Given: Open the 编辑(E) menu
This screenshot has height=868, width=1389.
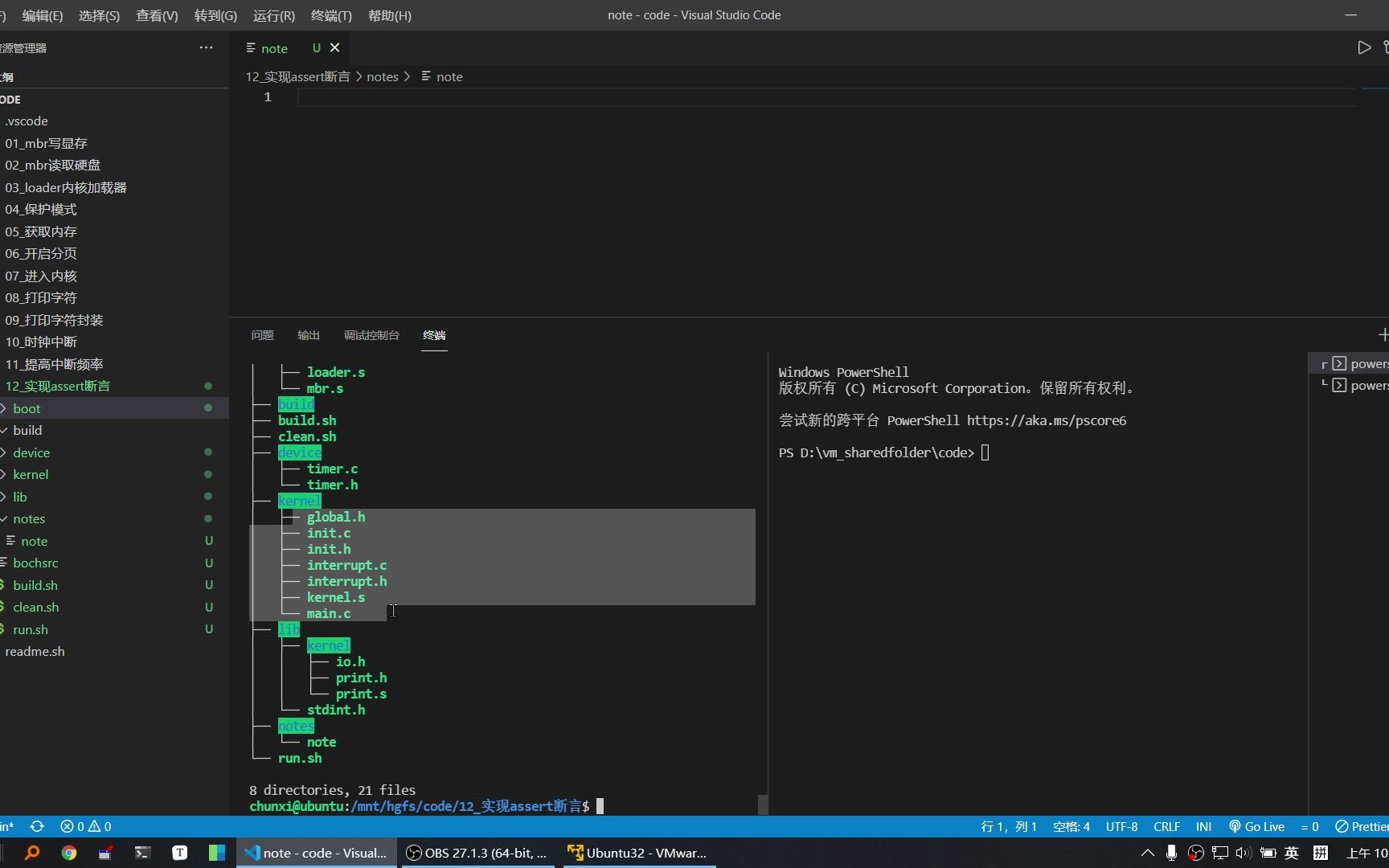Looking at the screenshot, I should tap(43, 15).
